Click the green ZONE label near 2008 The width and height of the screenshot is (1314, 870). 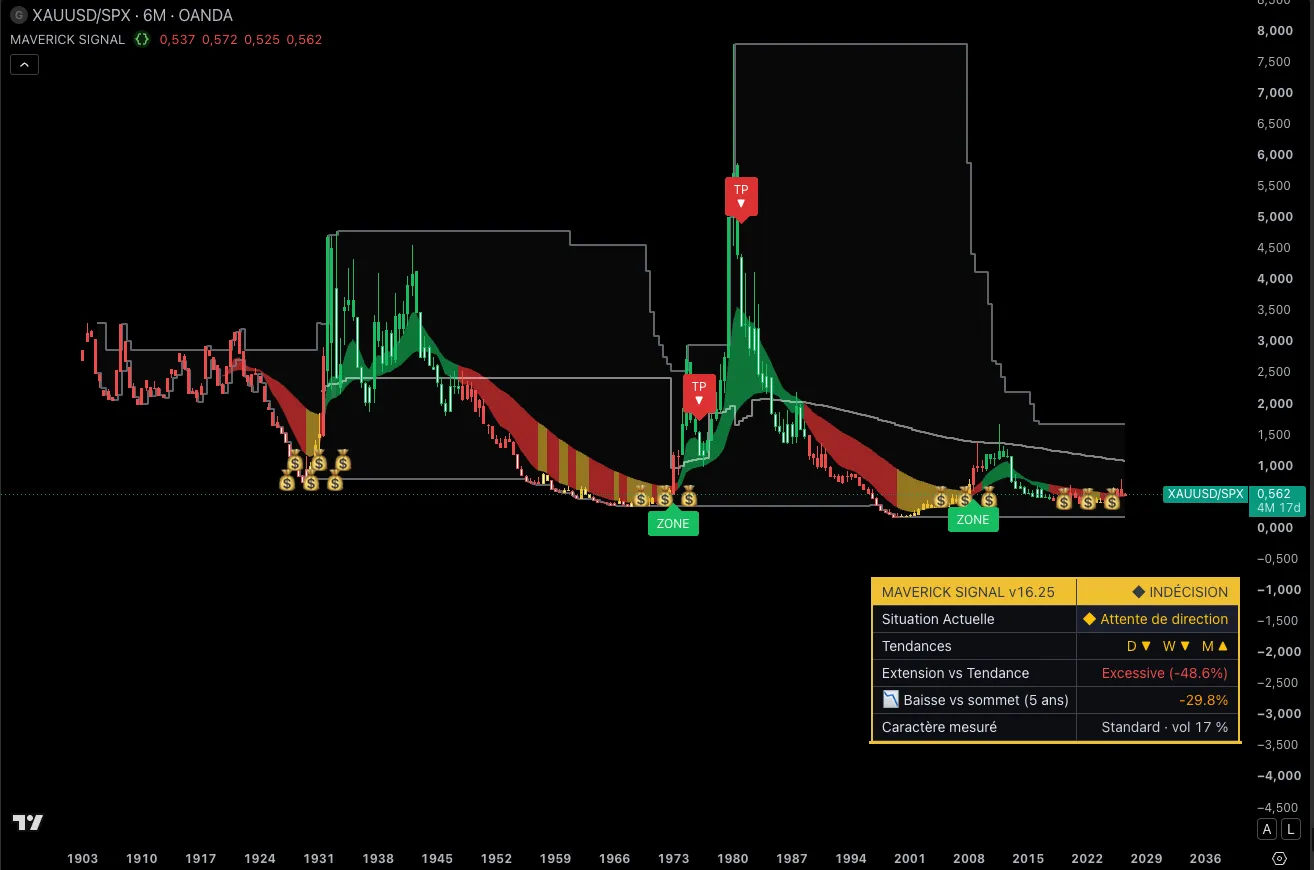(973, 519)
